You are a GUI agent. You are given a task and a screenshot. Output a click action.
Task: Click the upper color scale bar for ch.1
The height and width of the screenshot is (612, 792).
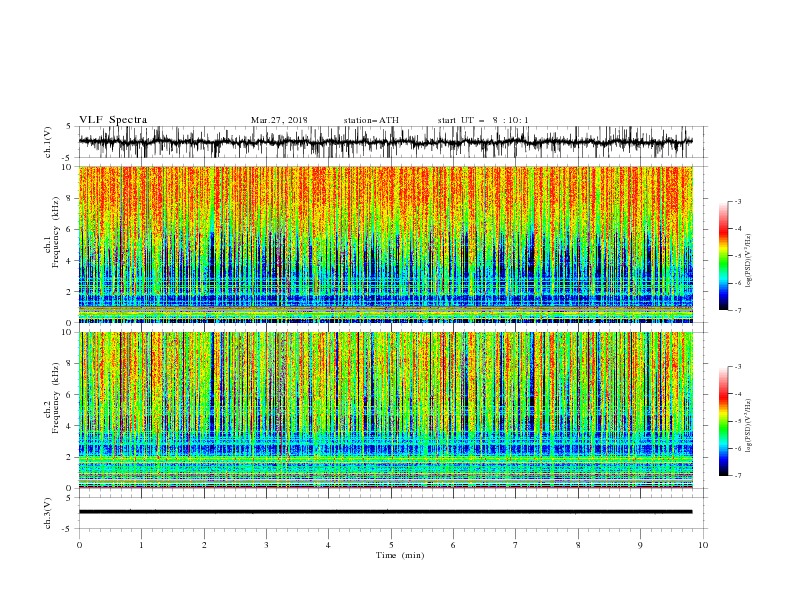(x=723, y=256)
